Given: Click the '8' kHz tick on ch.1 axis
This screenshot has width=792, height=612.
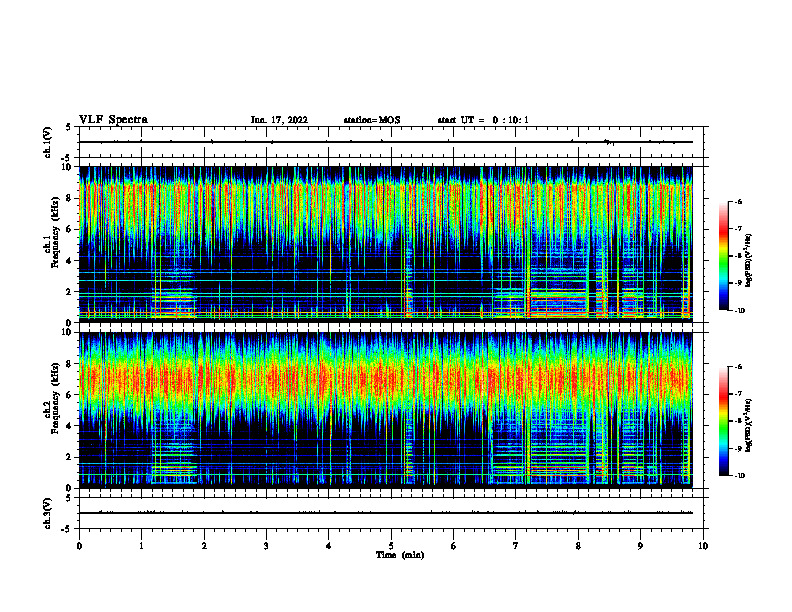Looking at the screenshot, I should pos(70,198).
